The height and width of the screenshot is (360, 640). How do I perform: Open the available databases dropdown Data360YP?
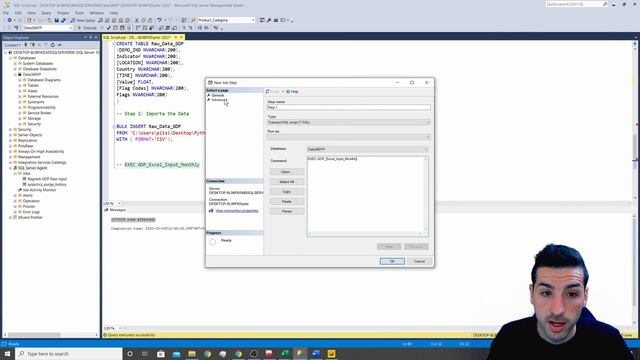pyautogui.click(x=47, y=28)
